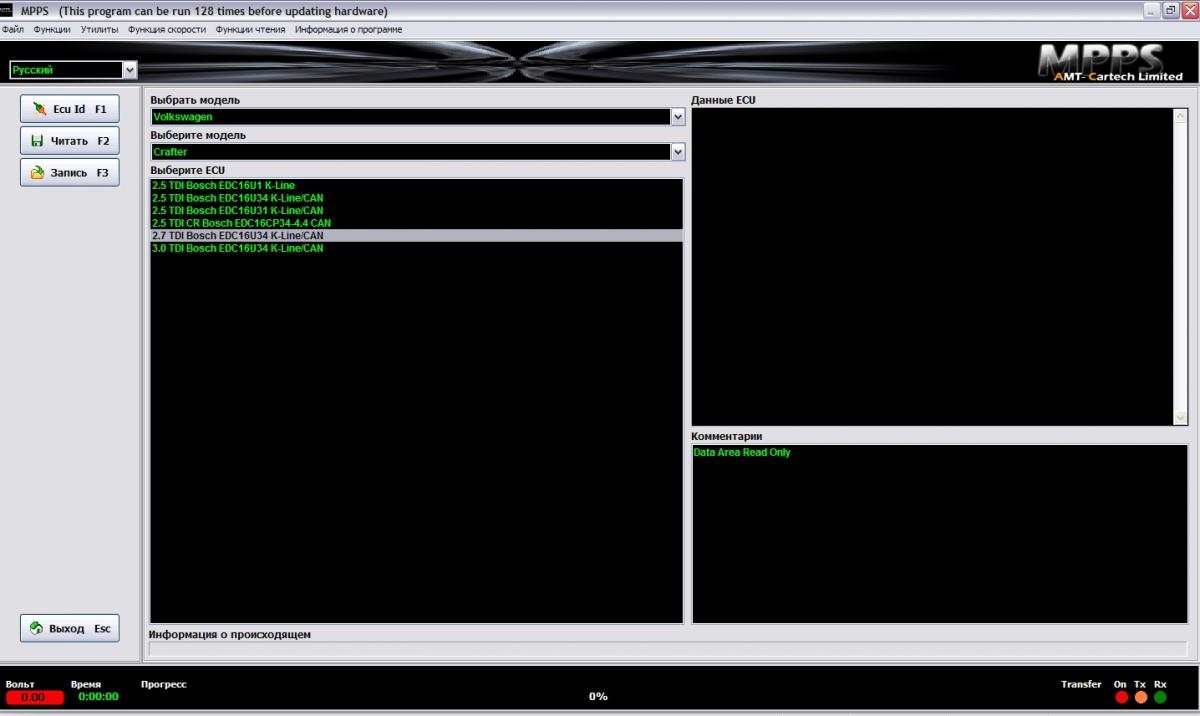The height and width of the screenshot is (716, 1200).
Task: Click the folder icon on Запись button
Action: pos(37,172)
